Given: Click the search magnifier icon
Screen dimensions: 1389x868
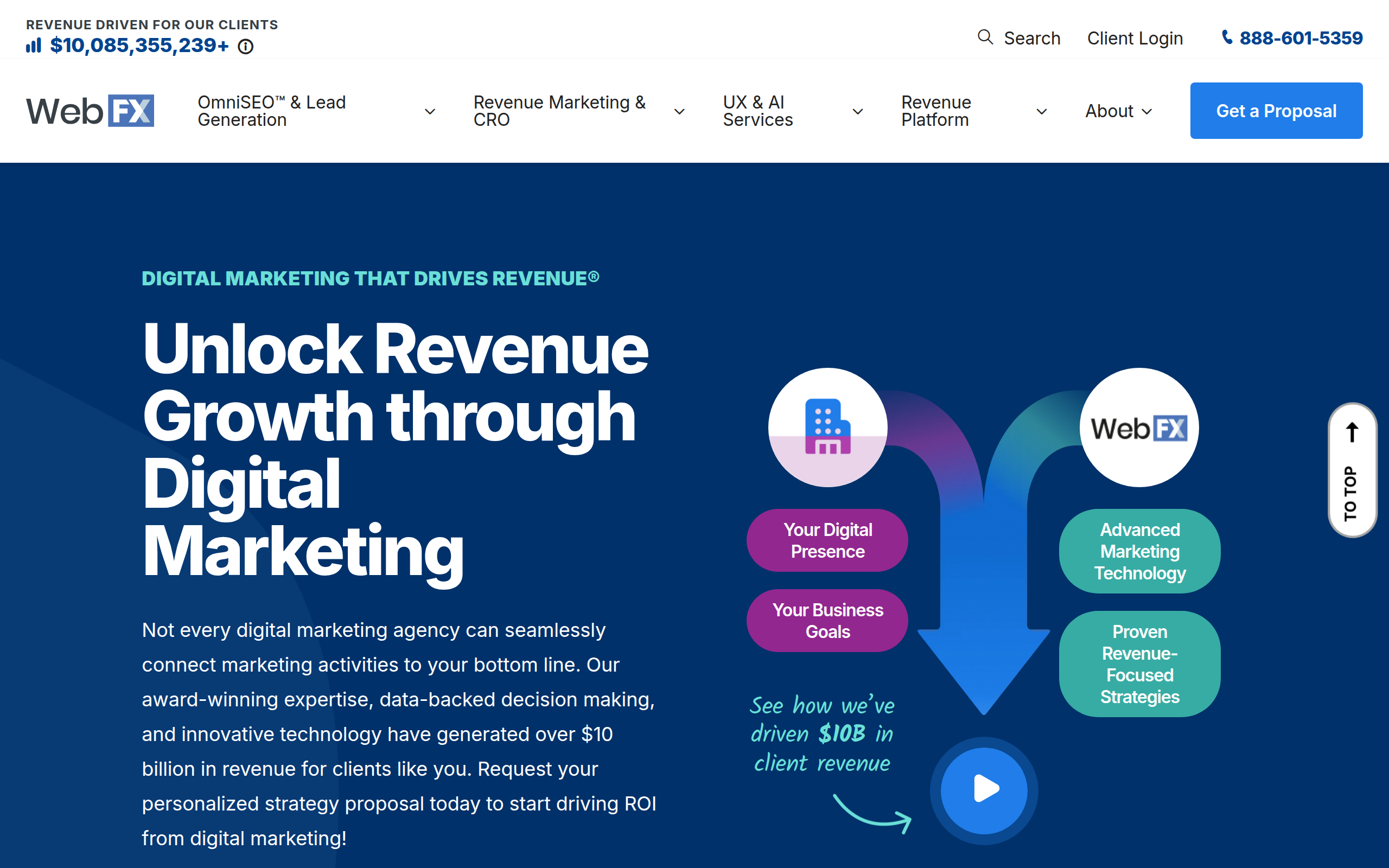Looking at the screenshot, I should [985, 37].
